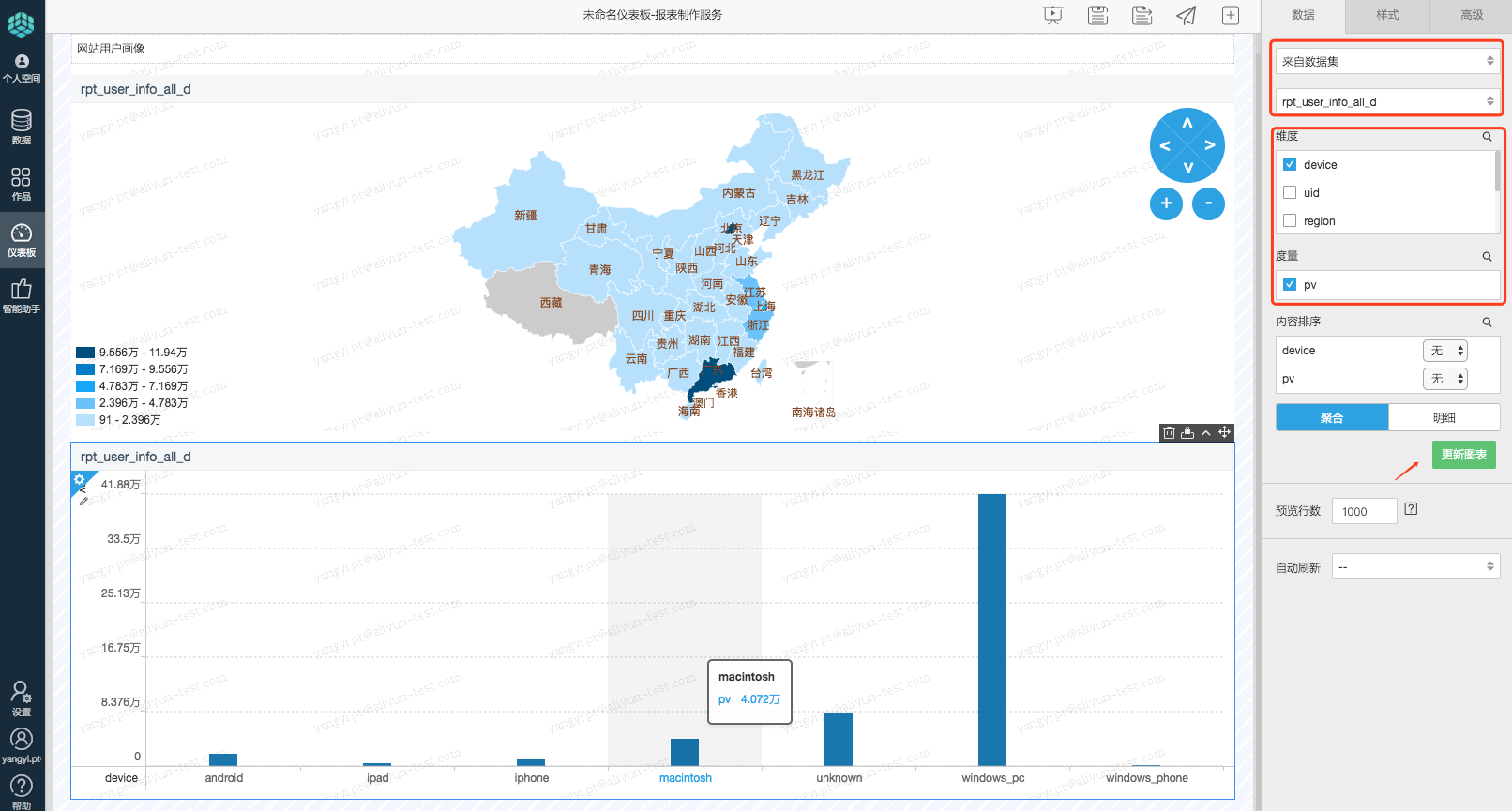This screenshot has width=1512, height=811.
Task: Click the 预览行数 input field
Action: [1365, 511]
